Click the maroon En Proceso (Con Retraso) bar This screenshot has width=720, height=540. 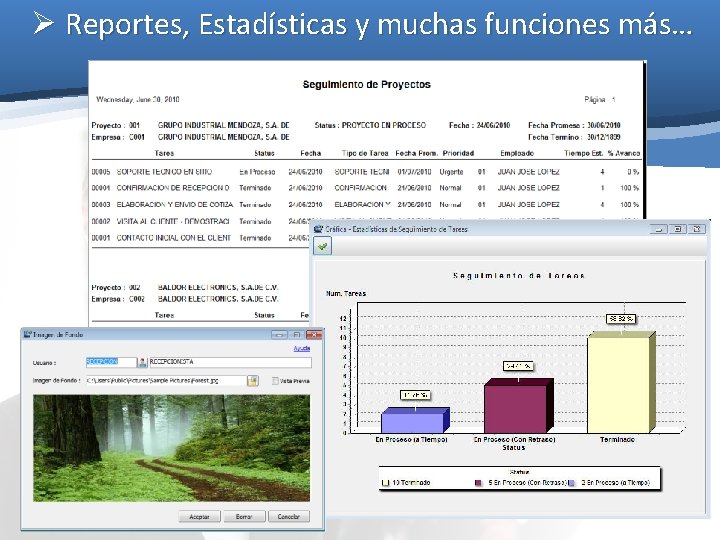point(518,406)
